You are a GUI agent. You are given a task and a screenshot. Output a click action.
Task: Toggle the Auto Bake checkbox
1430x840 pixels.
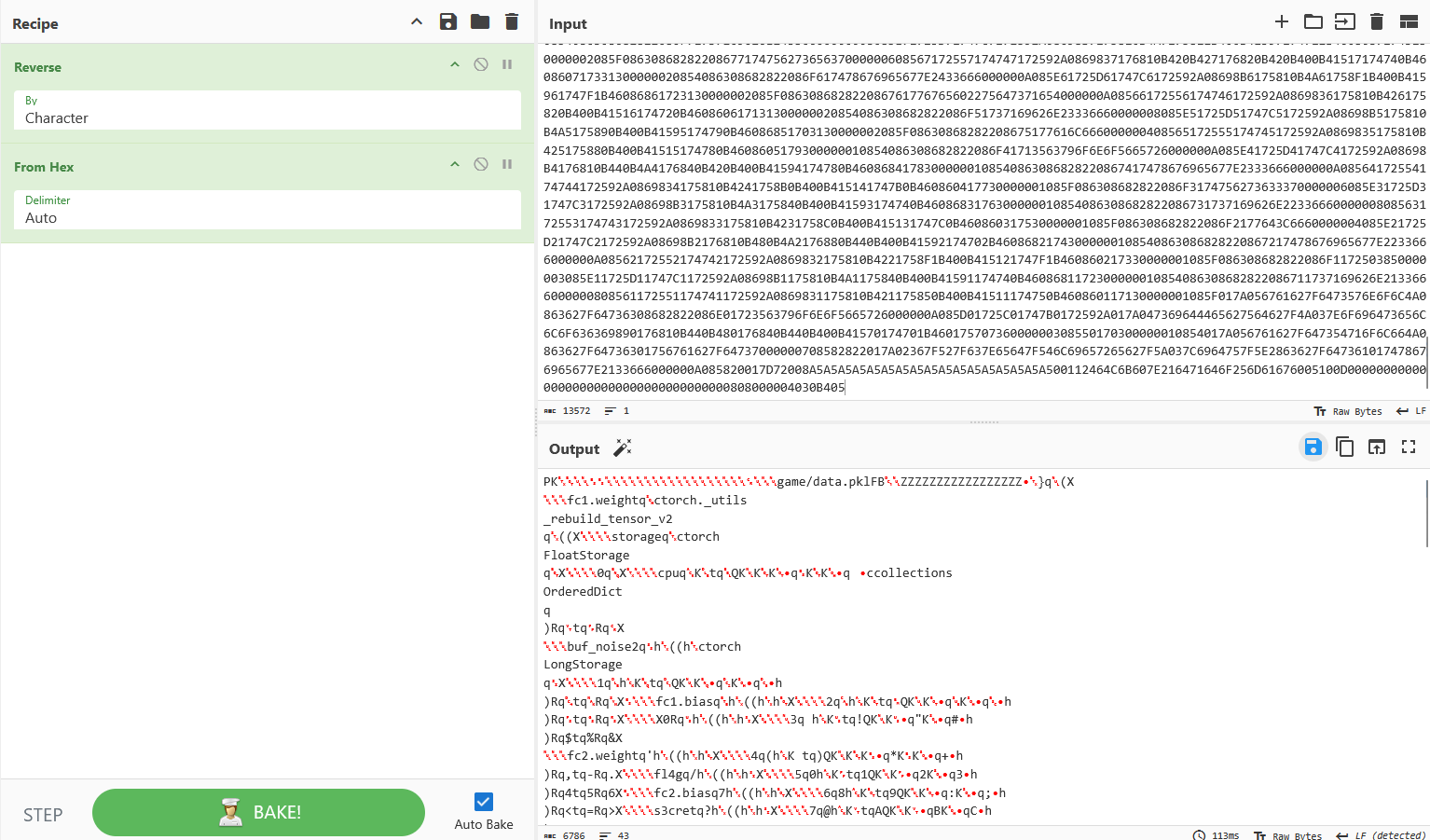[x=484, y=802]
